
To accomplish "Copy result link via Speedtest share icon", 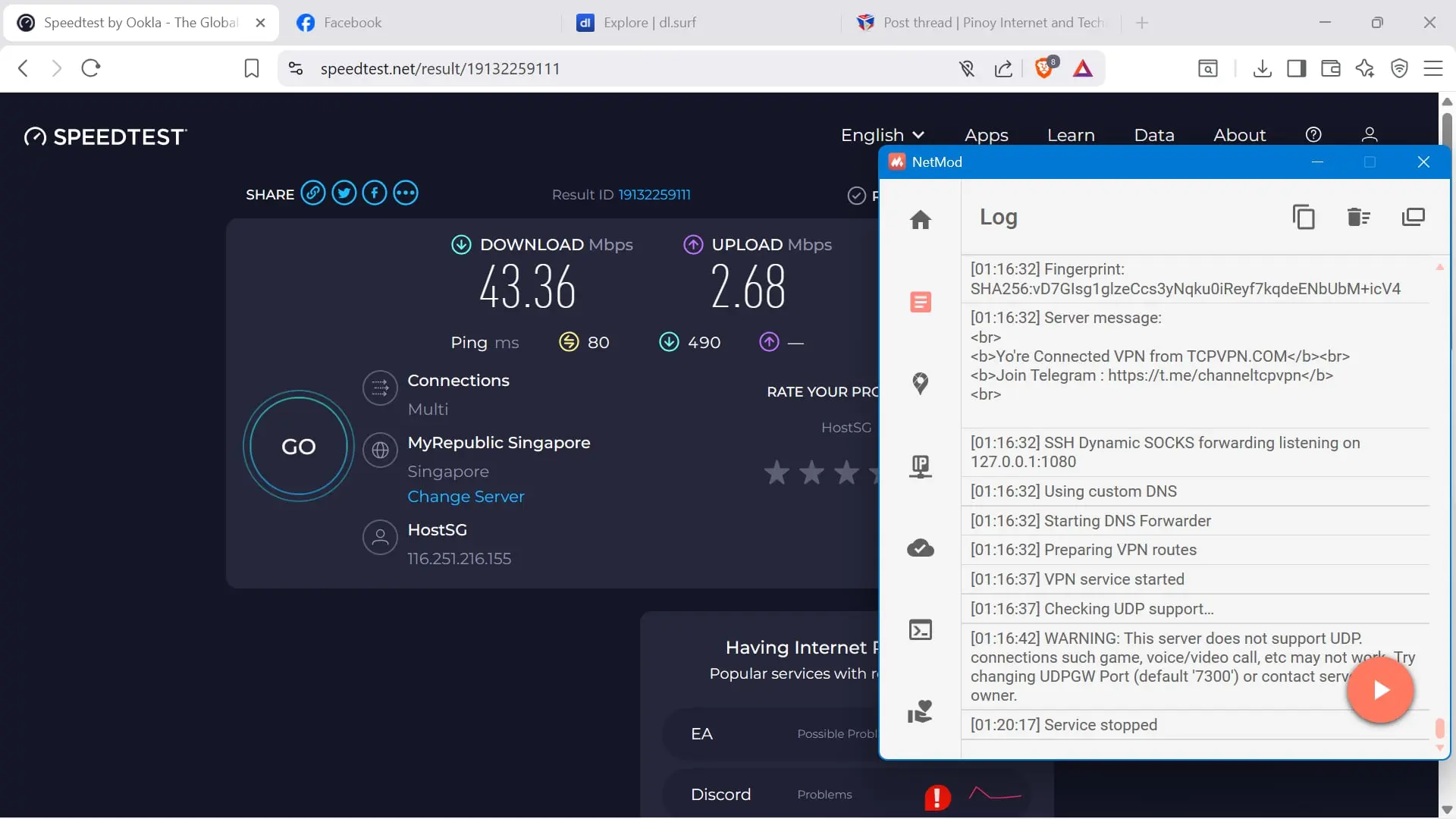I will click(x=313, y=193).
